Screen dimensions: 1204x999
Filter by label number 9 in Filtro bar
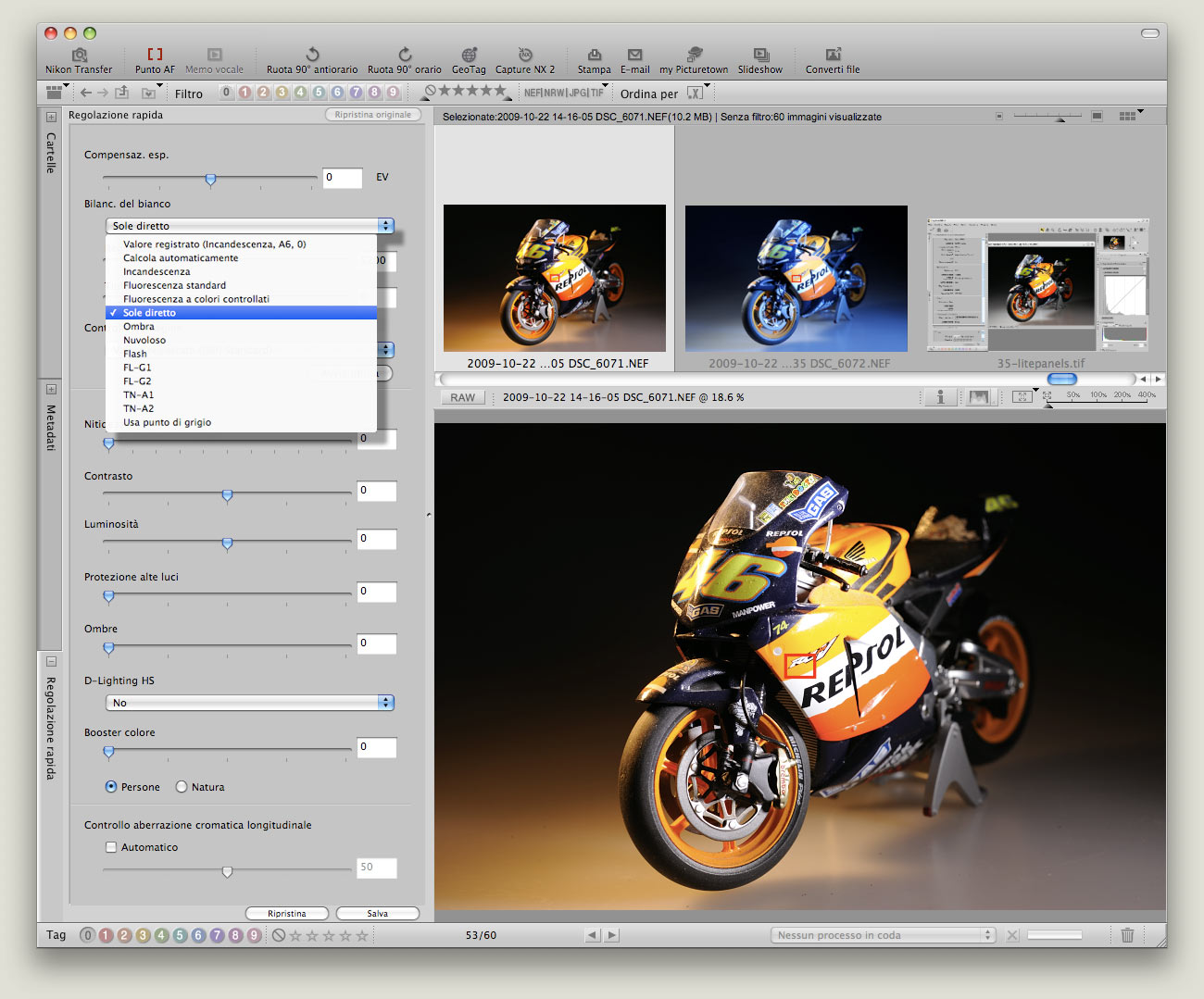[x=393, y=93]
